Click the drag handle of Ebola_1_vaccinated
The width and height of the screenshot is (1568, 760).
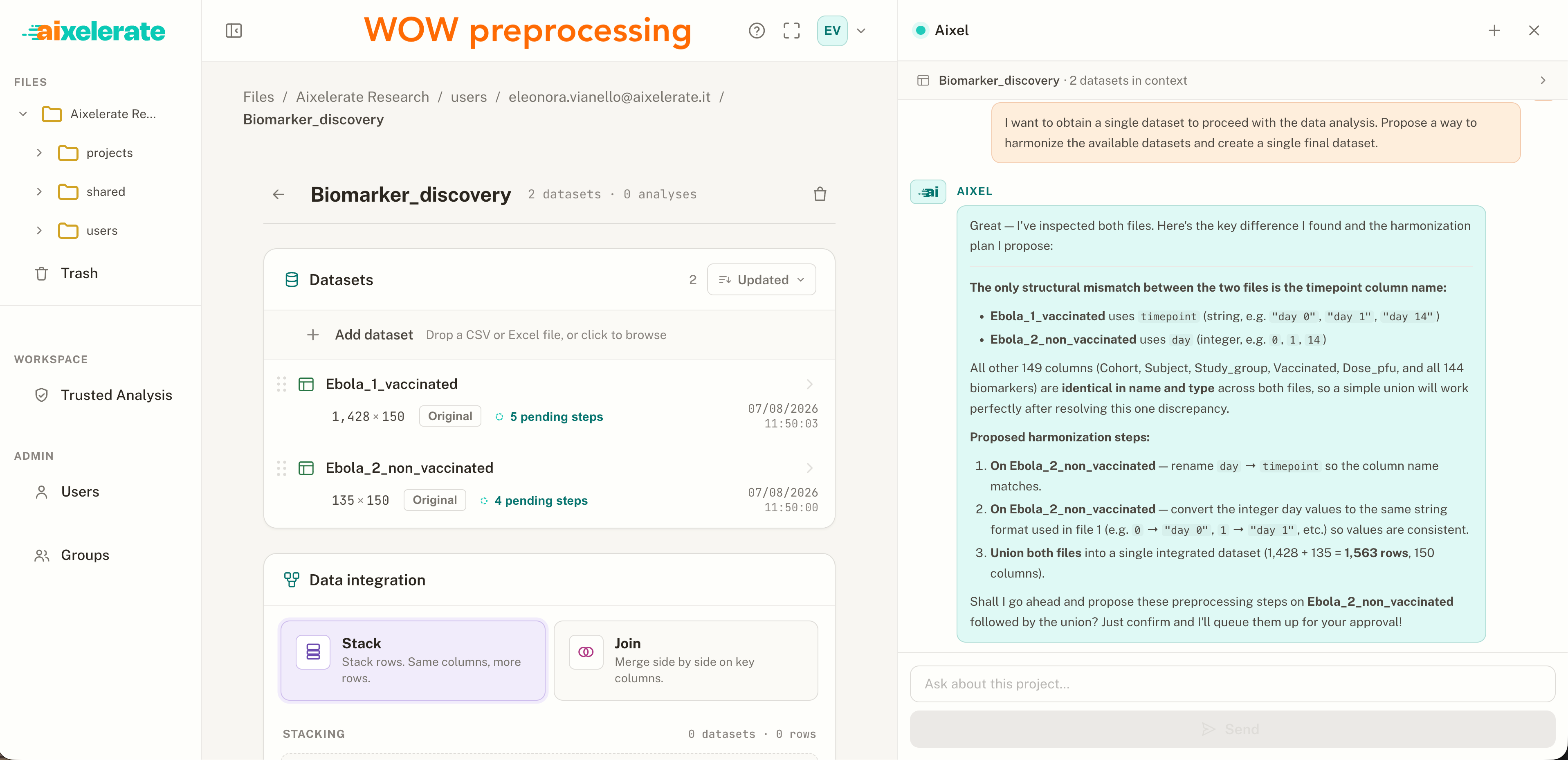(x=281, y=384)
